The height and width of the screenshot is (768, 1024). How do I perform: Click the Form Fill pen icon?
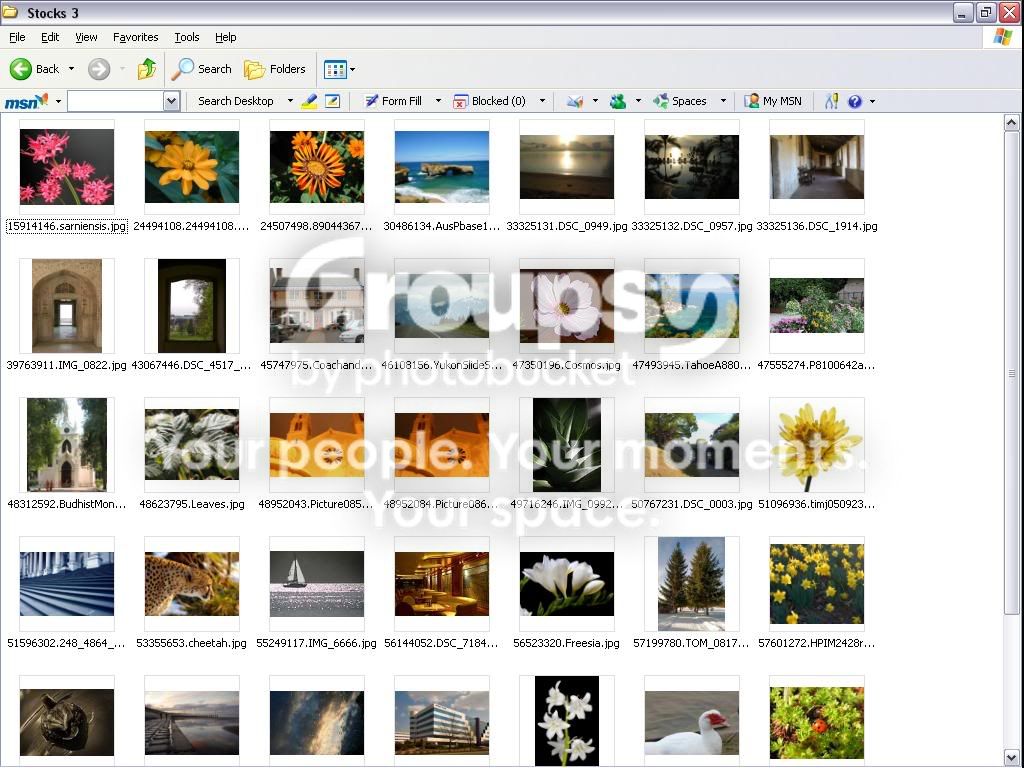(371, 101)
